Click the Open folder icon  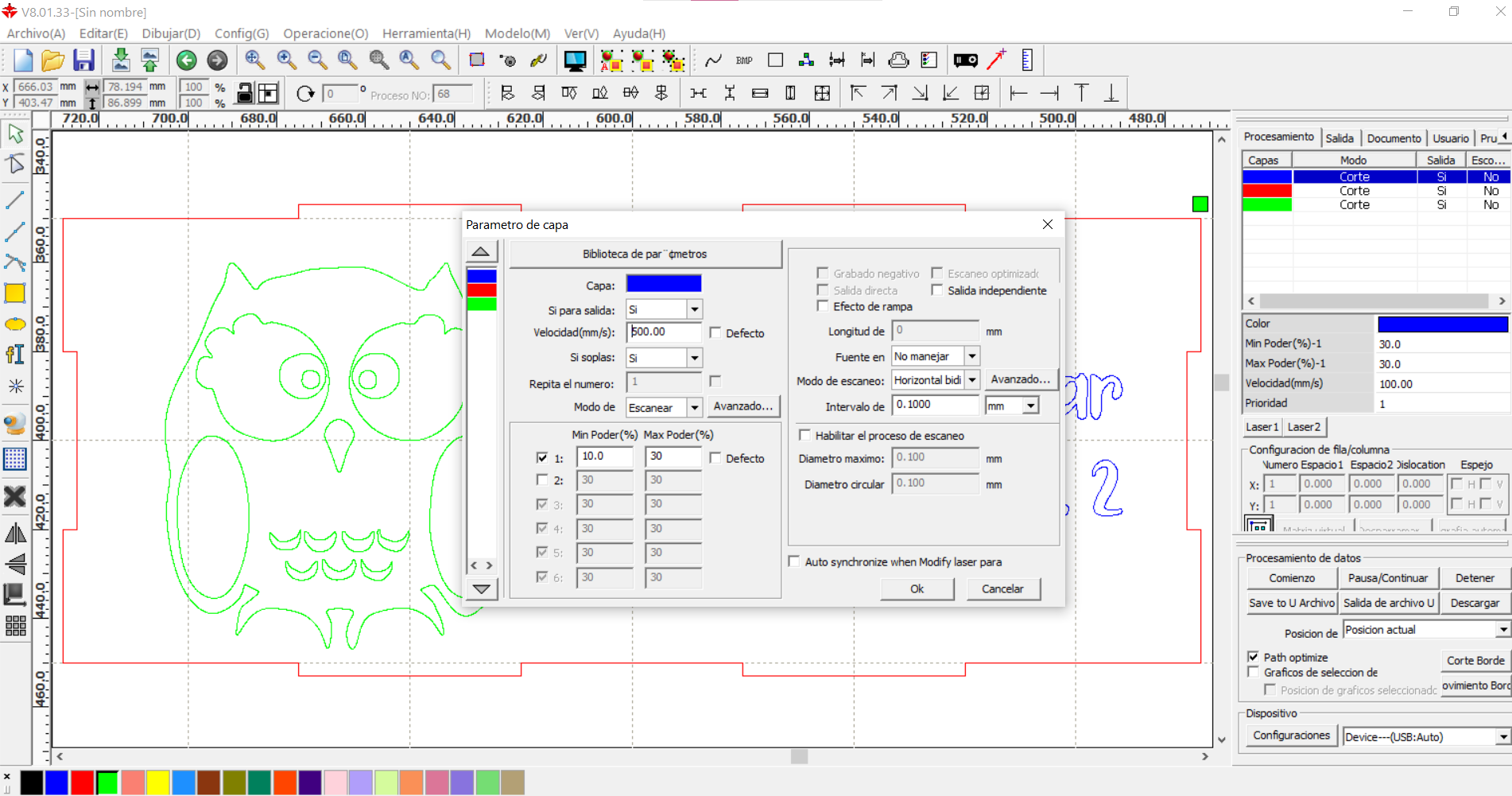pos(52,60)
